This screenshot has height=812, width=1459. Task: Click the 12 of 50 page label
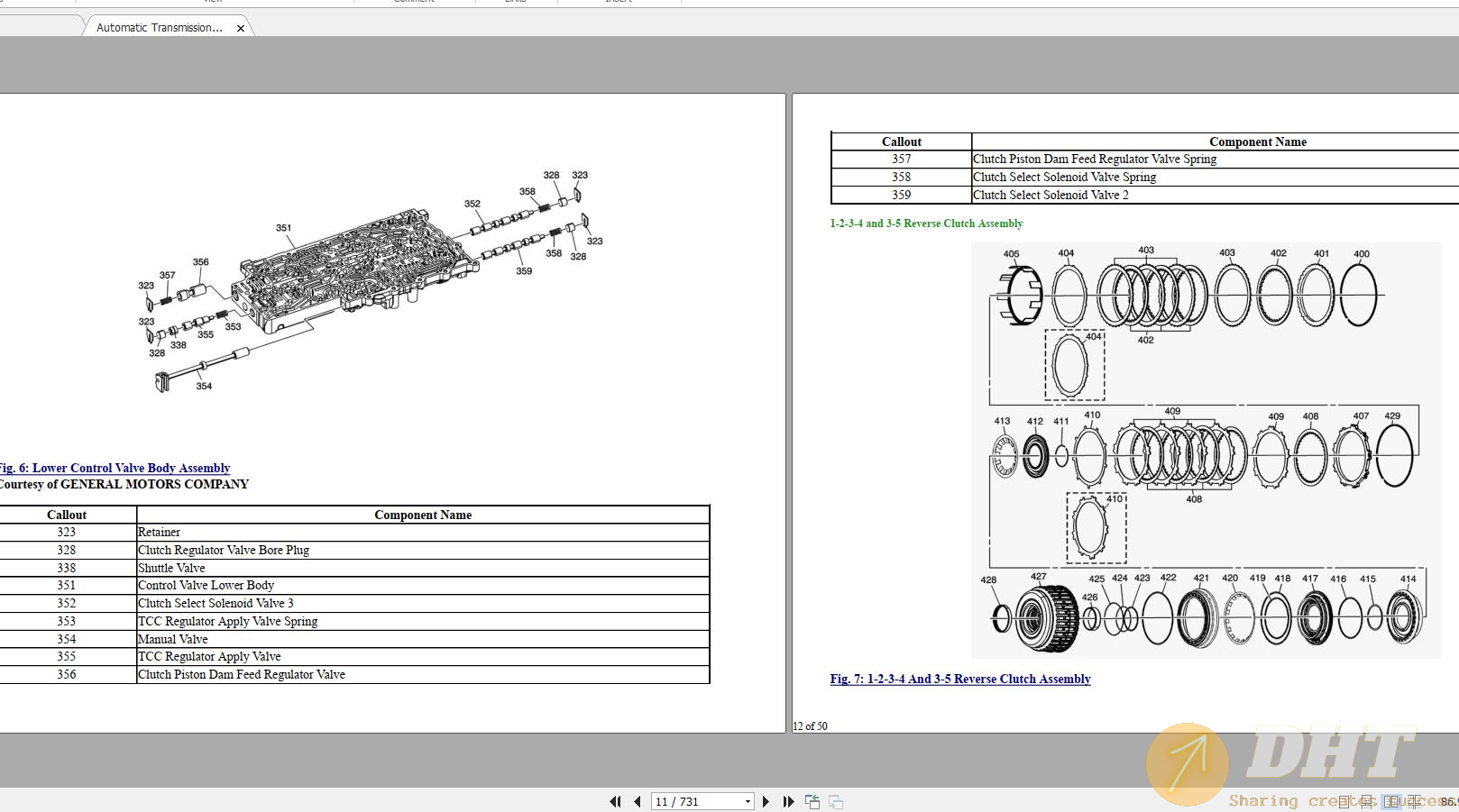810,725
